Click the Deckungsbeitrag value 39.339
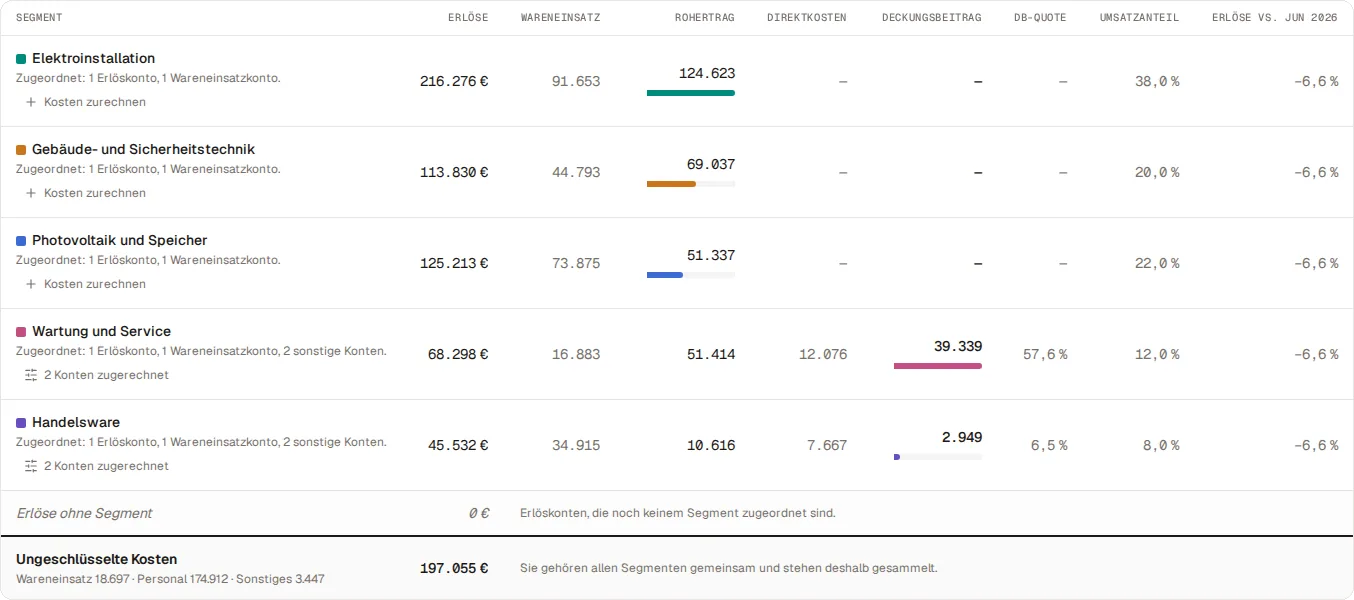 [958, 346]
